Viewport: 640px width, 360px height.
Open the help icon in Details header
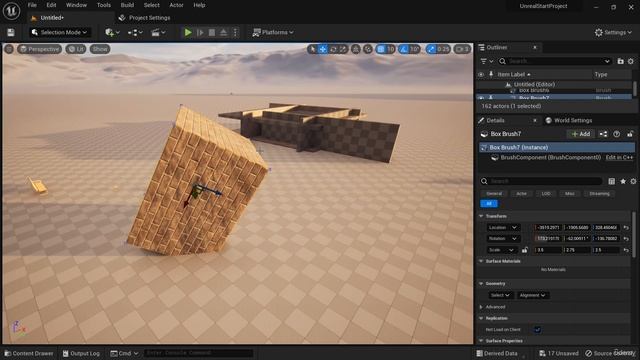click(x=617, y=134)
